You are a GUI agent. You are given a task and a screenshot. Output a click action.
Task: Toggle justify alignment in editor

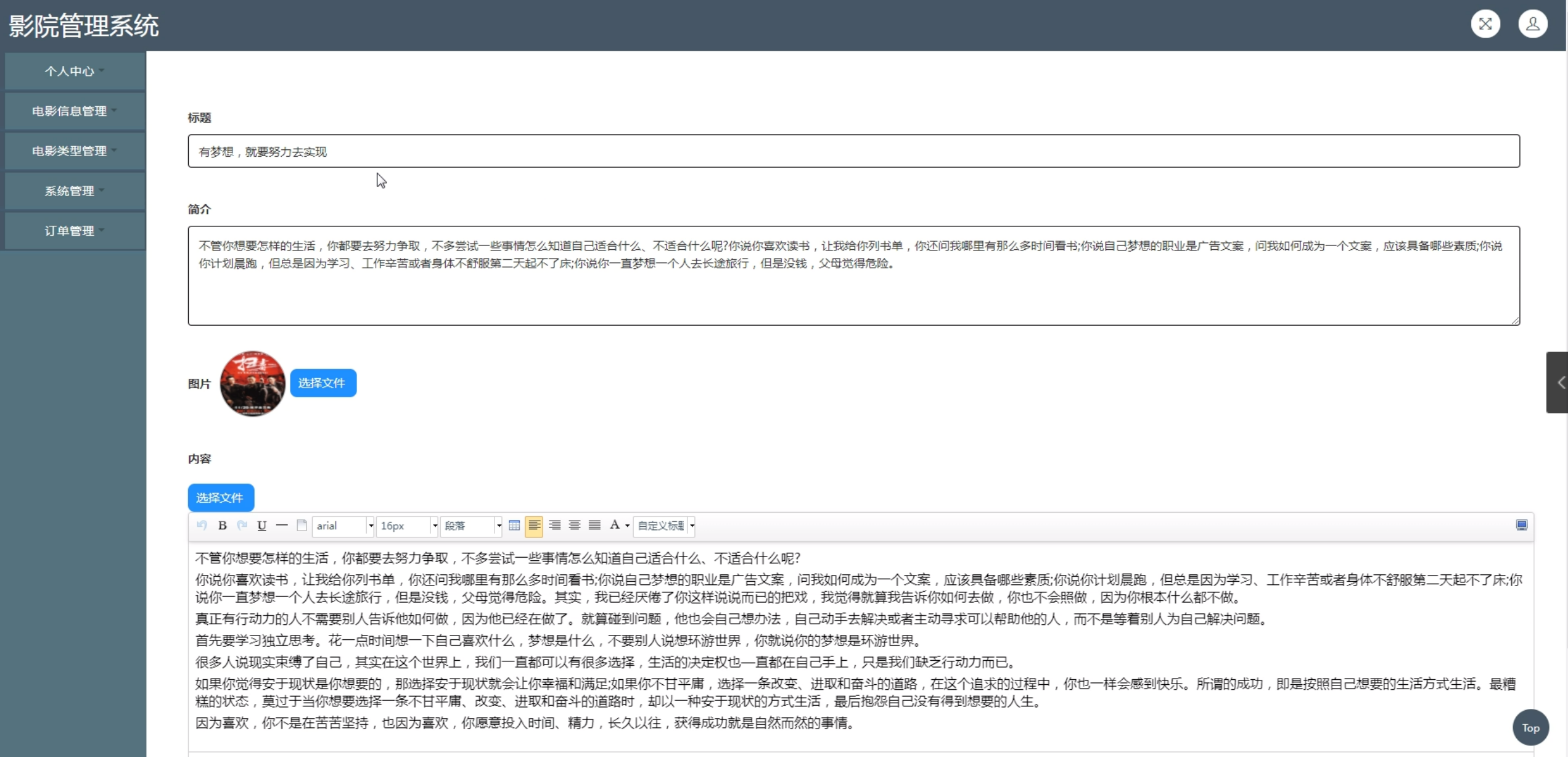coord(594,526)
